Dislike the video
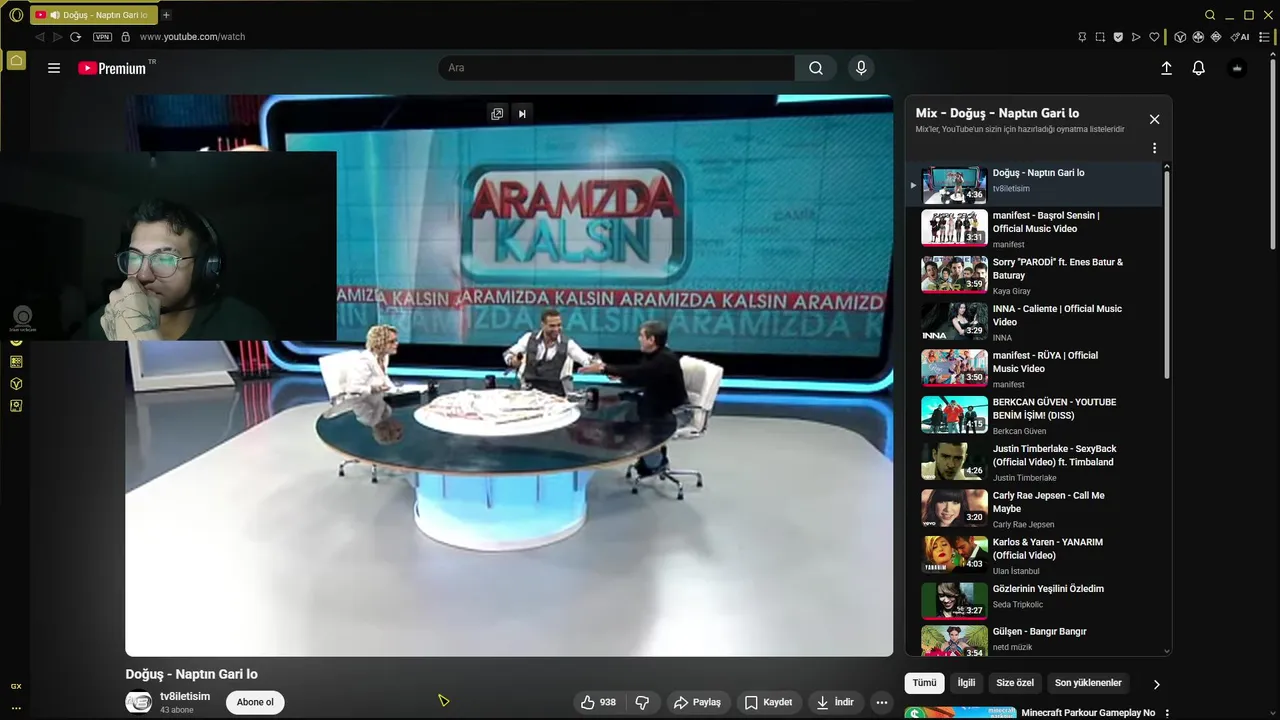The image size is (1280, 720). pos(643,702)
